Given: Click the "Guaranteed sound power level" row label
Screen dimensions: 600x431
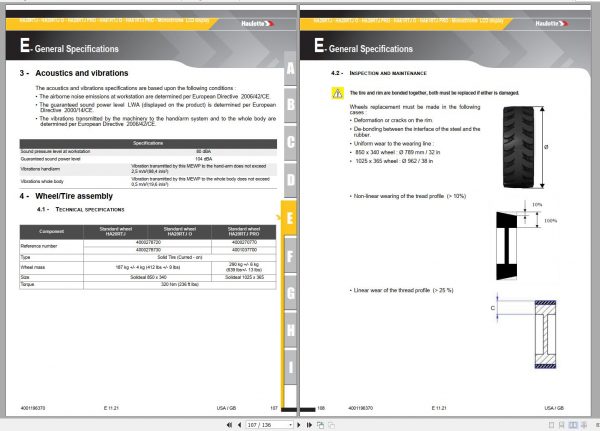Looking at the screenshot, I should click(50, 159).
